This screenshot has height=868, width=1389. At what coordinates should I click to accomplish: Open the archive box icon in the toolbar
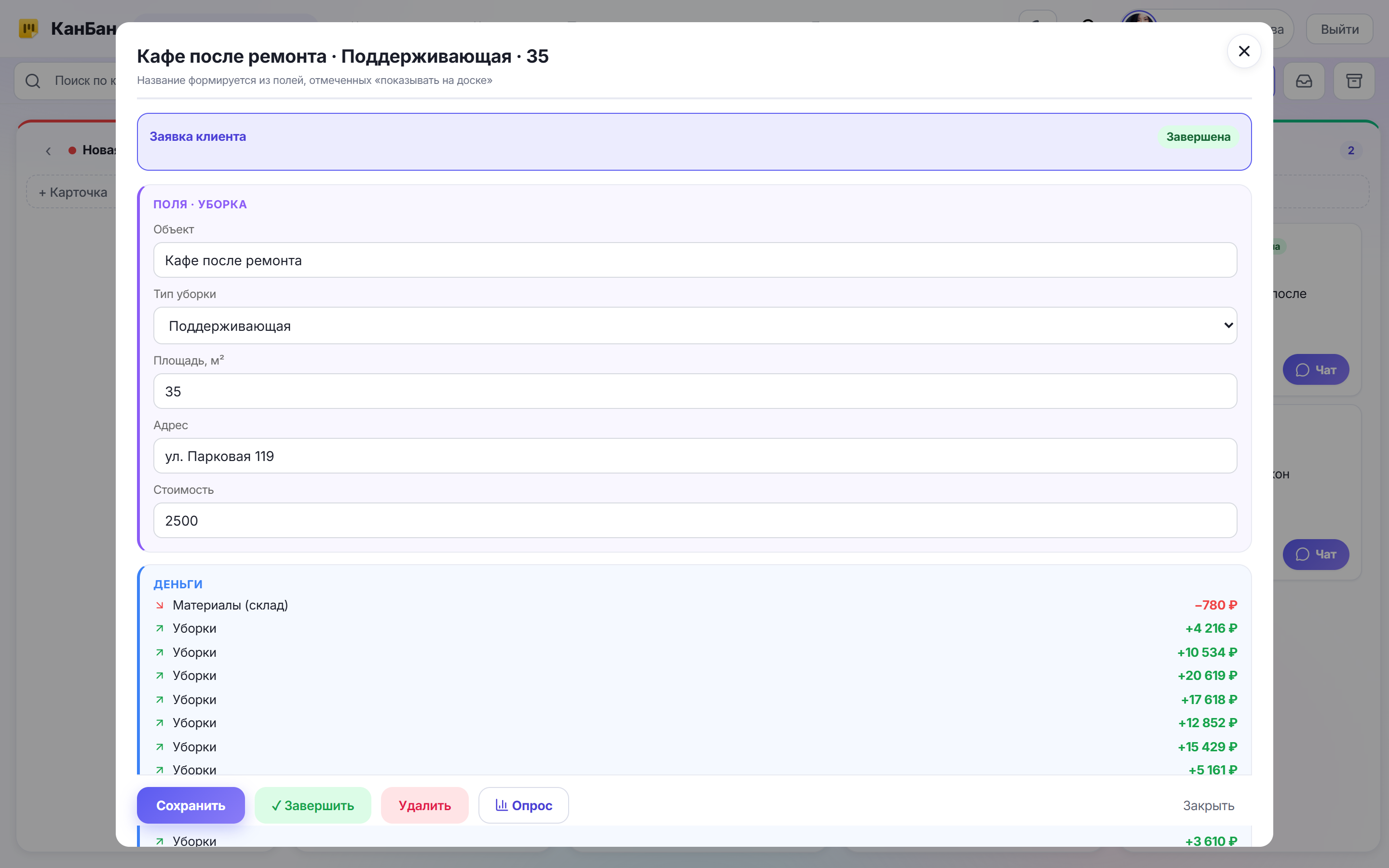(x=1354, y=81)
